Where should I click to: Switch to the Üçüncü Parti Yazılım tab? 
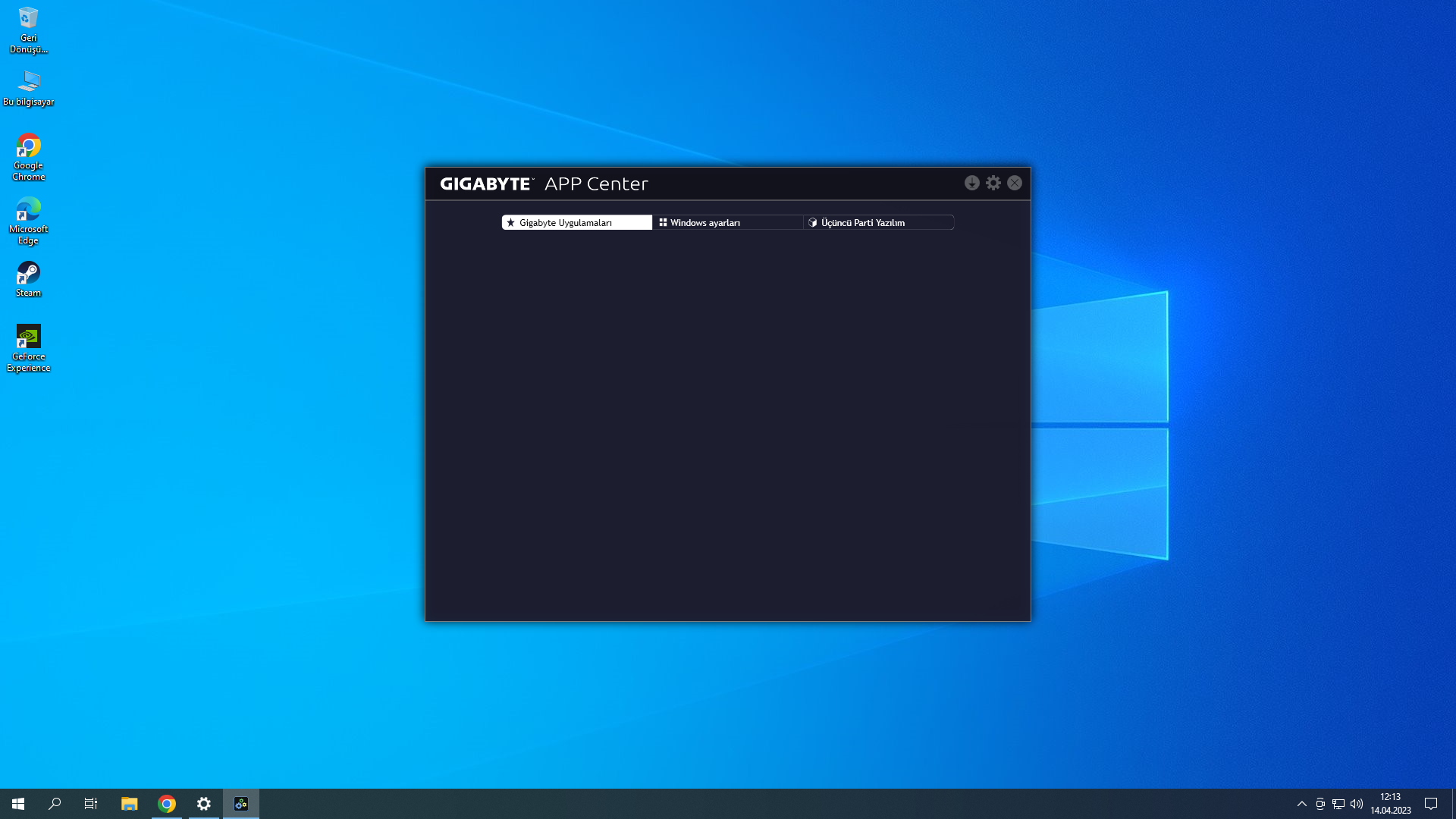879,222
